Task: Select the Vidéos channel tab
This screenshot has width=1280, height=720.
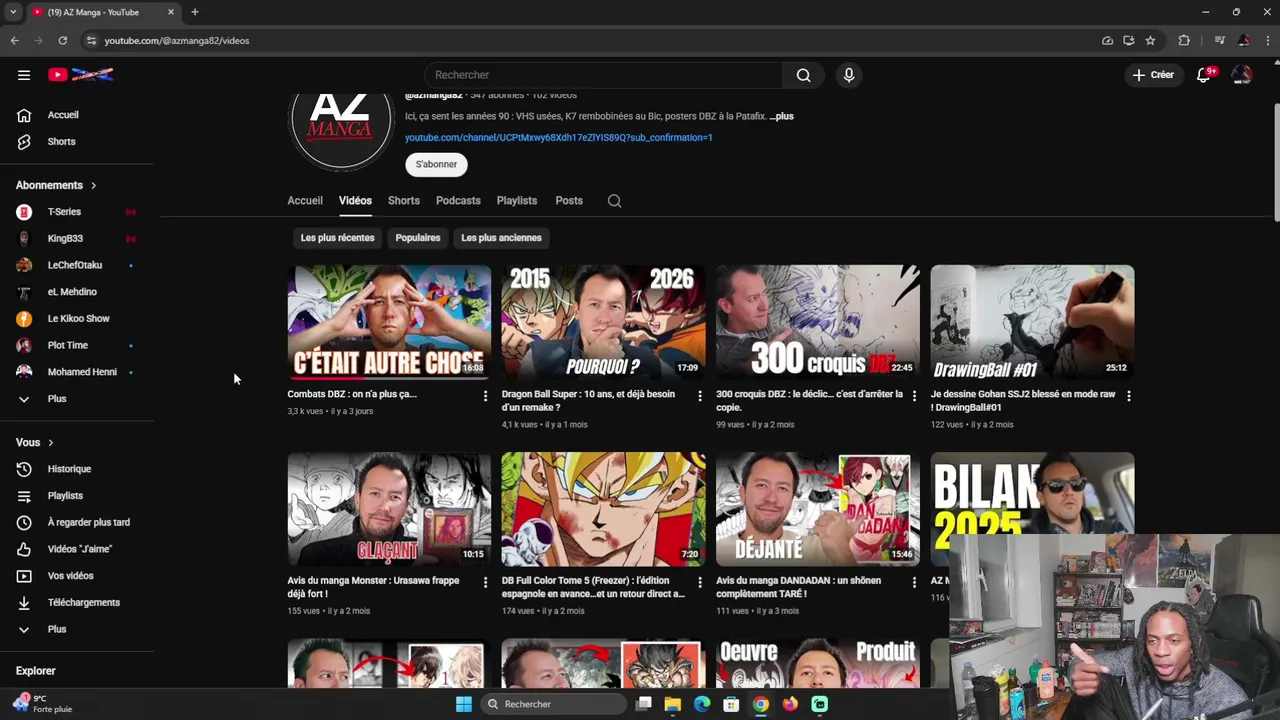Action: pos(355,201)
